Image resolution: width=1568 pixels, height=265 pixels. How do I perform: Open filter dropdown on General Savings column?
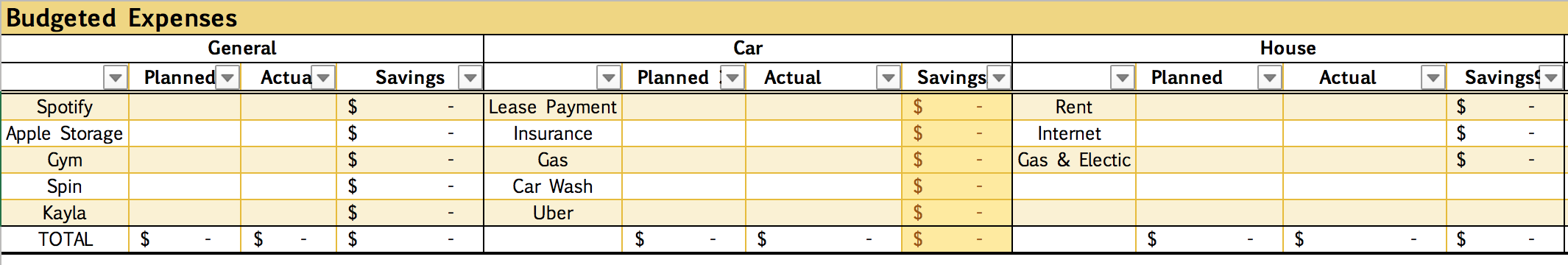point(470,77)
